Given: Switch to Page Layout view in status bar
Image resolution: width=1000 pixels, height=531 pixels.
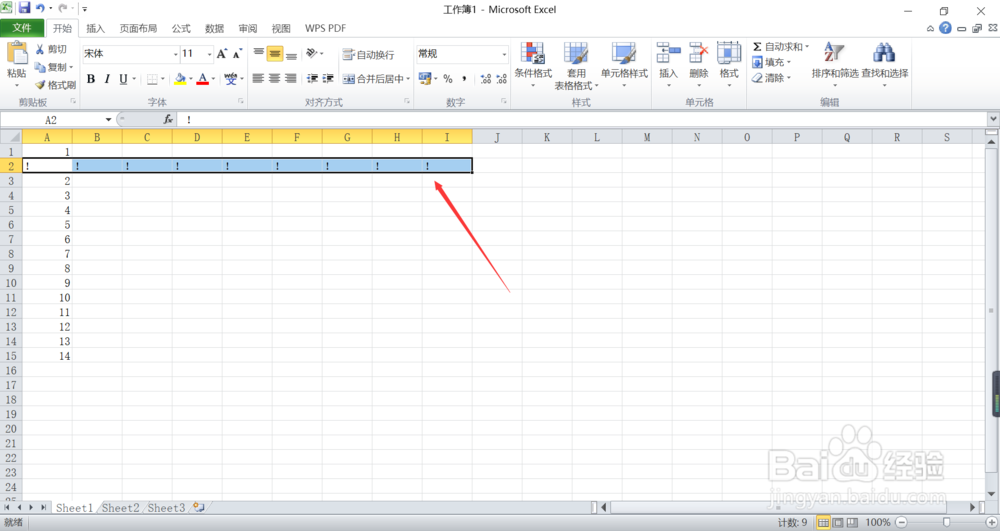Looking at the screenshot, I should pos(838,522).
